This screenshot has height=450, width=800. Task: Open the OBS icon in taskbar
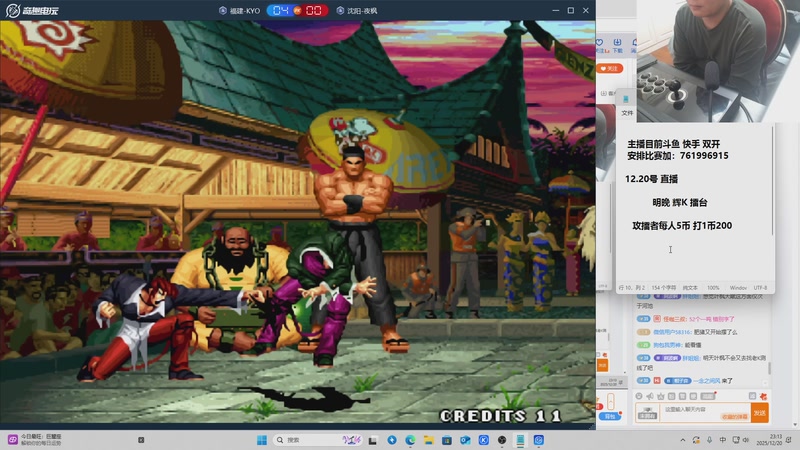[502, 440]
